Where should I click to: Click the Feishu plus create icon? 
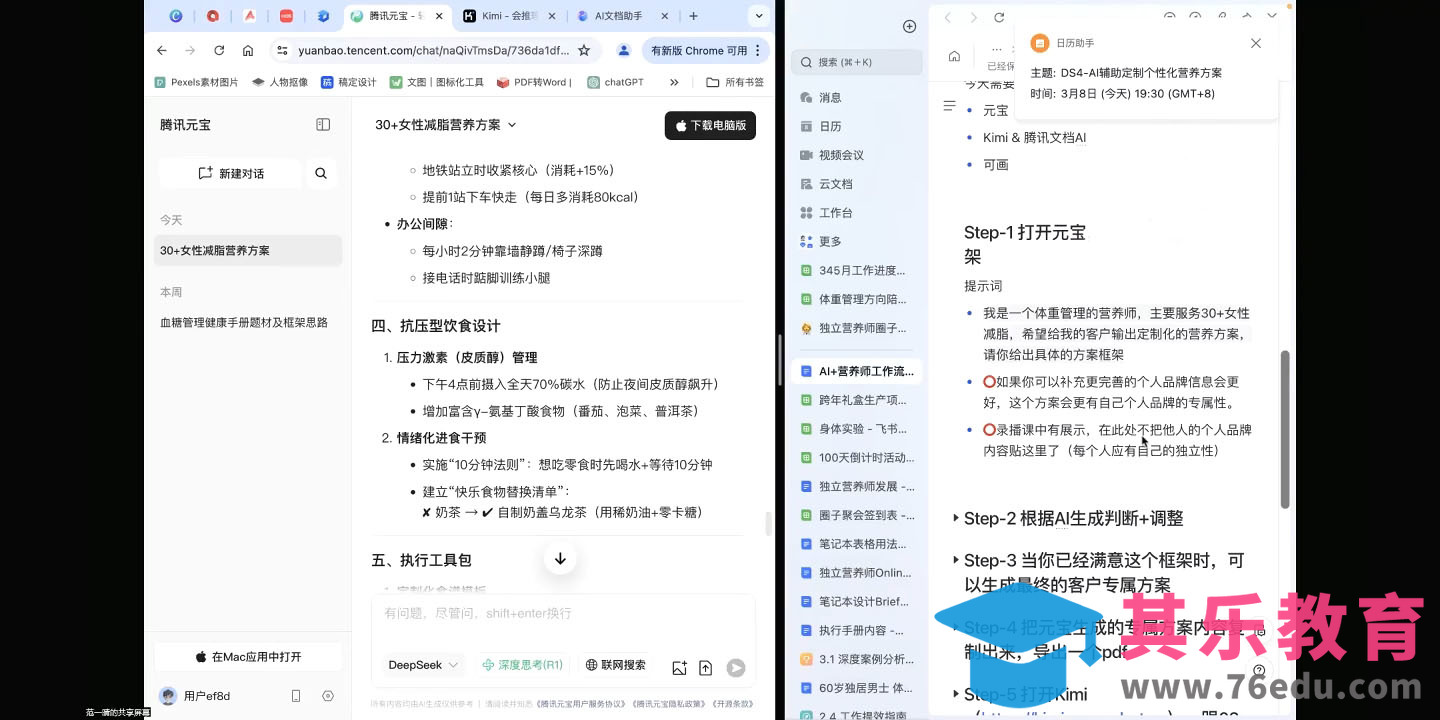click(x=909, y=26)
